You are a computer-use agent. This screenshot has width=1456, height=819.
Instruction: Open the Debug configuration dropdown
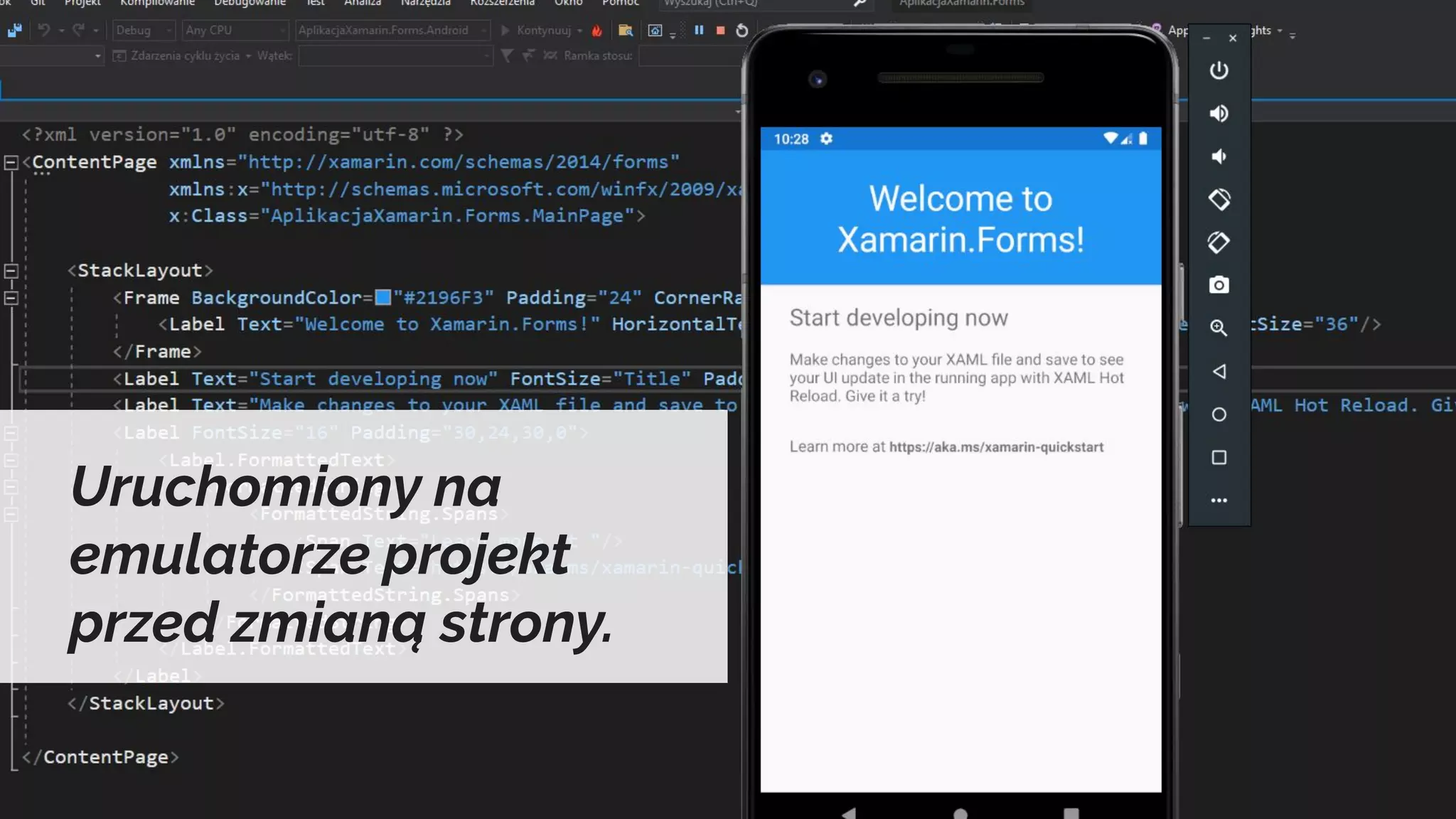[x=144, y=30]
